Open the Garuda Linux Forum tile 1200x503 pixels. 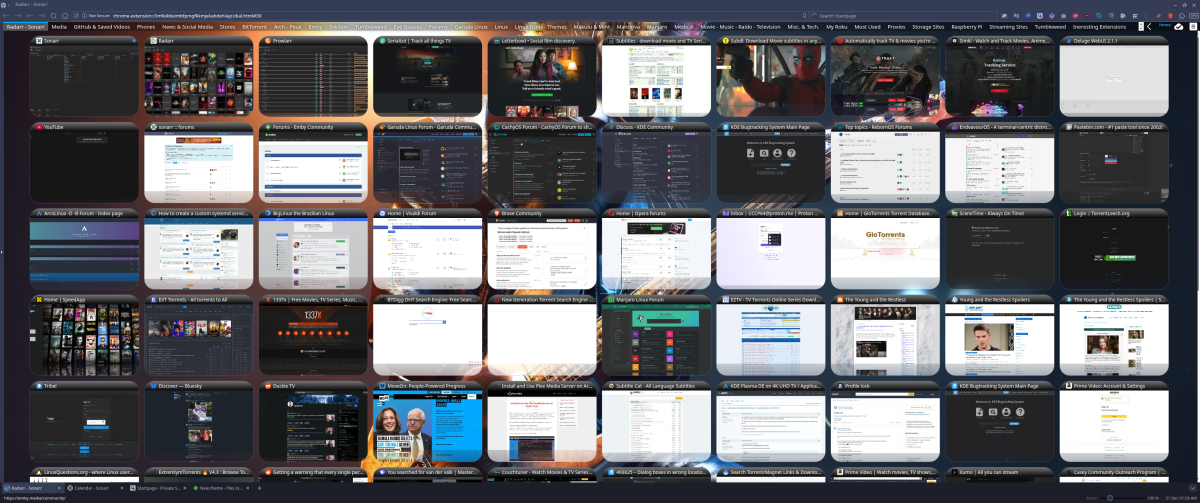427,162
